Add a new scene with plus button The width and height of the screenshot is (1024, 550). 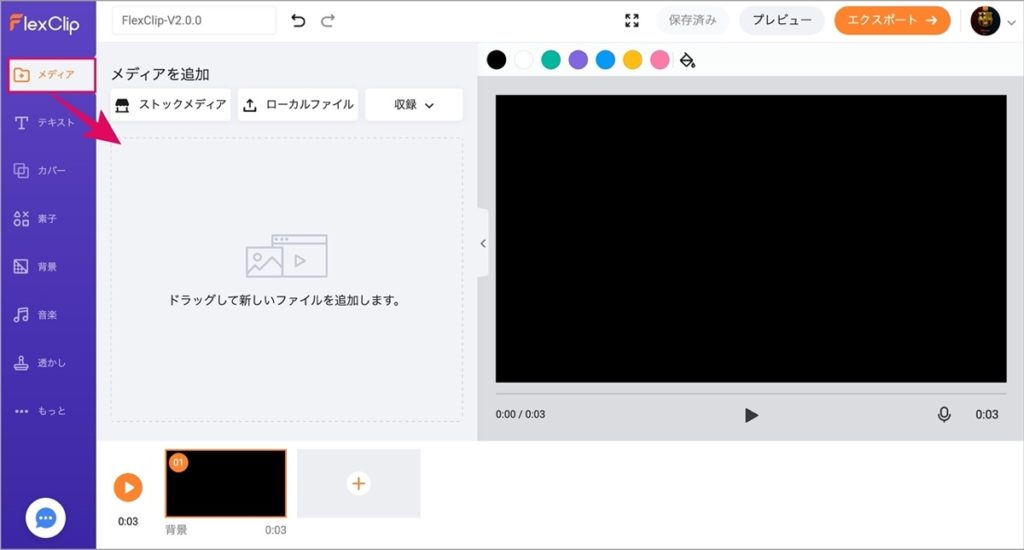click(x=359, y=483)
